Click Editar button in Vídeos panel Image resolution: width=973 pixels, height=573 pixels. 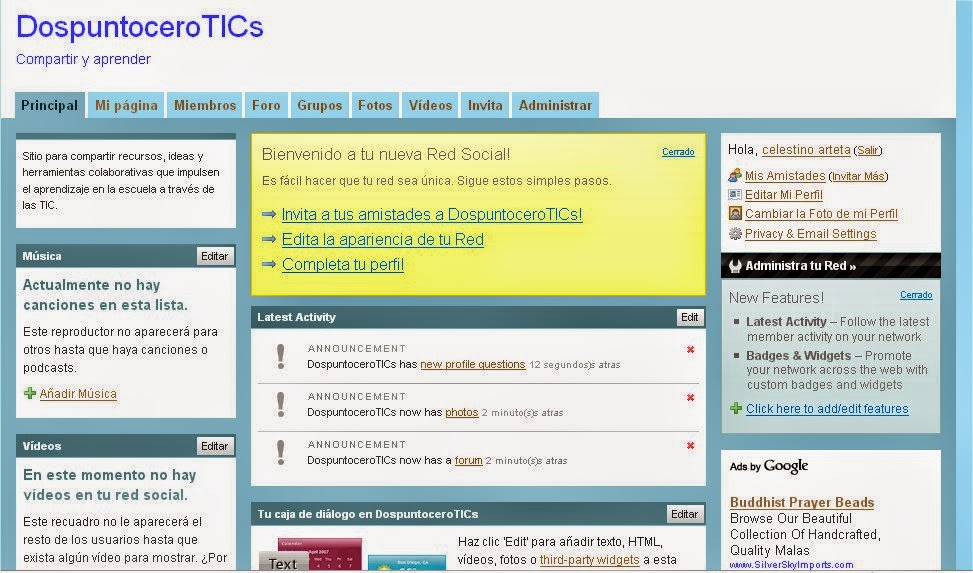tap(215, 446)
